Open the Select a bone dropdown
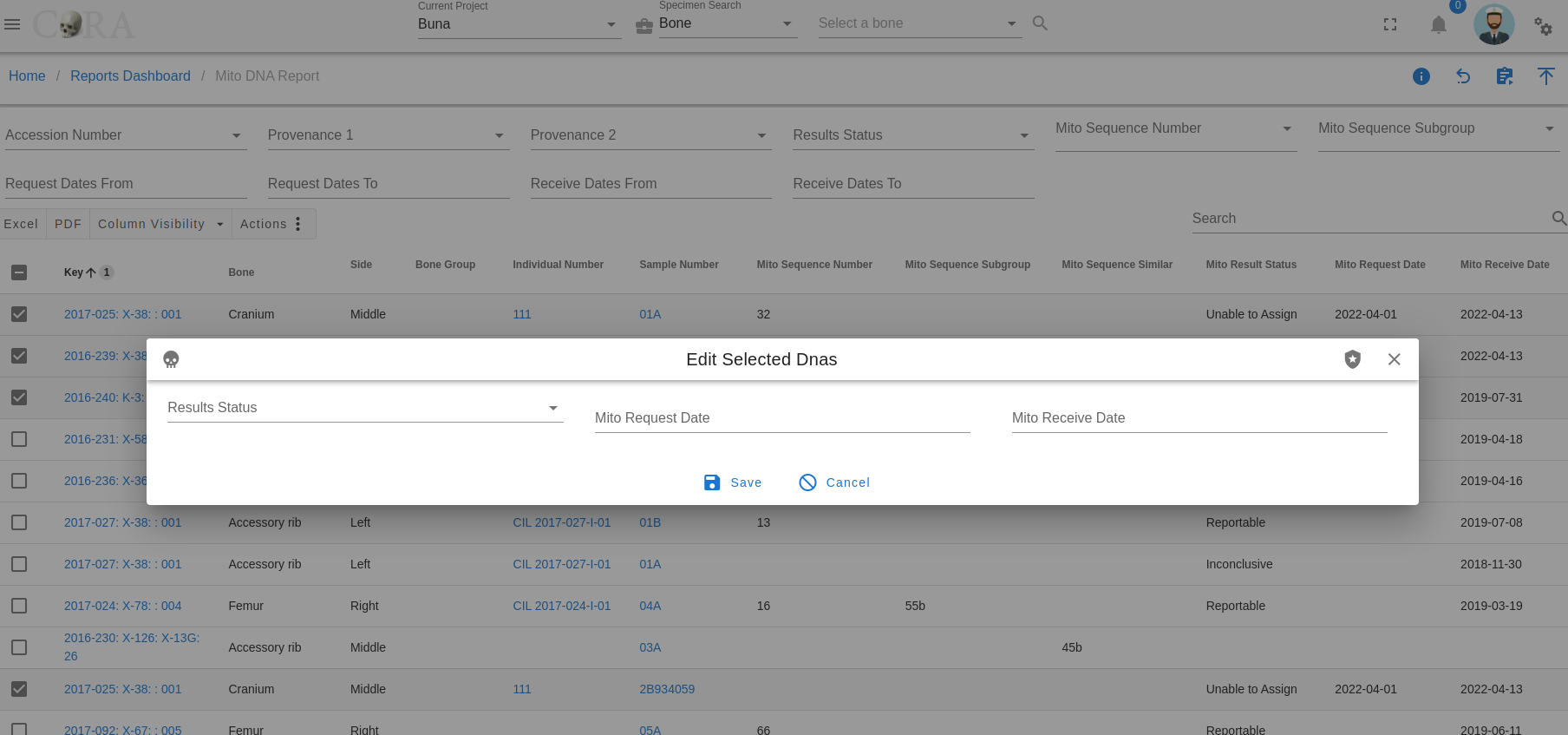This screenshot has height=735, width=1568. tap(920, 23)
